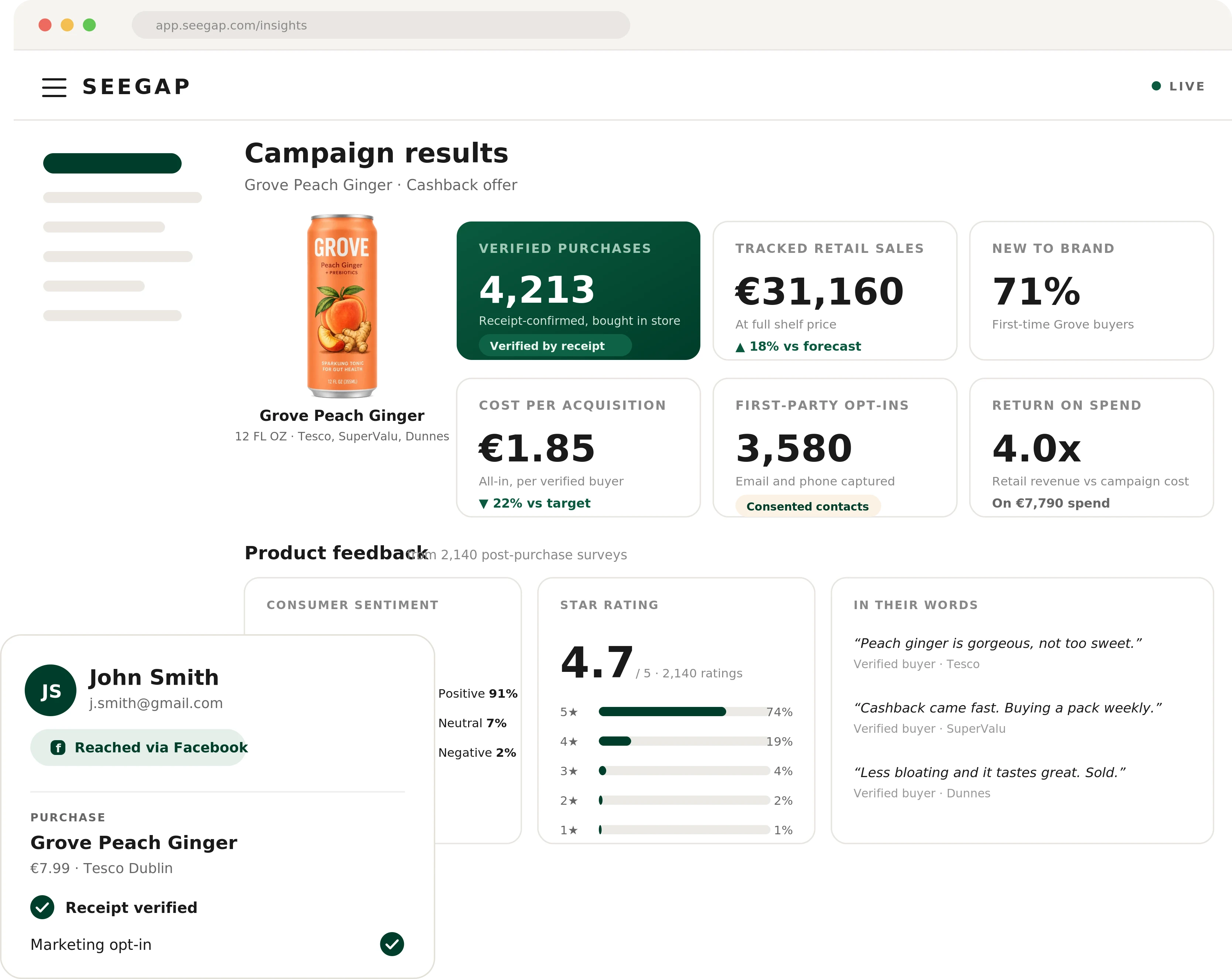Click the Consented contacts badge
Image resolution: width=1232 pixels, height=979 pixels.
point(807,506)
